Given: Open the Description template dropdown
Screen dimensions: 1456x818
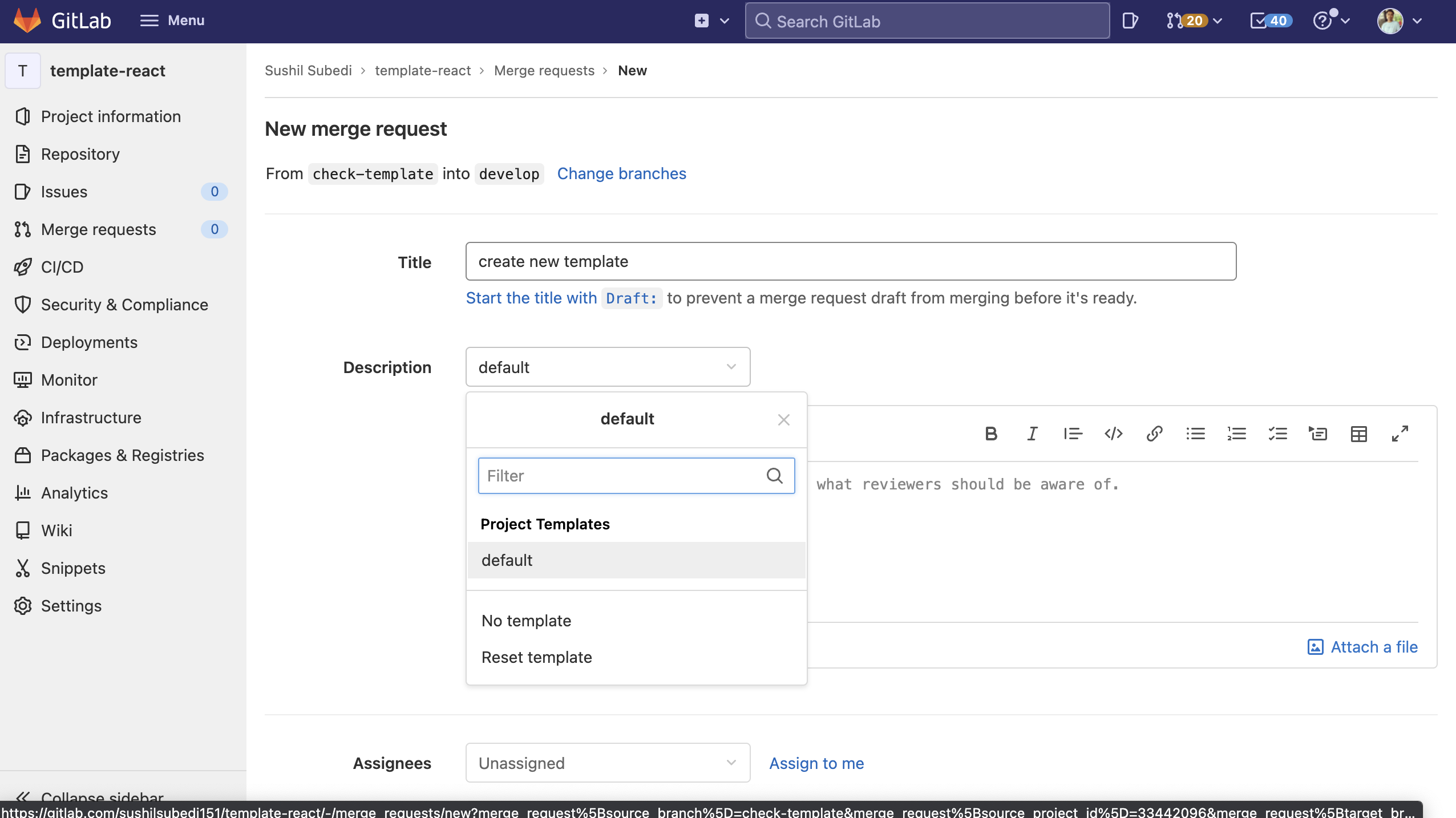Looking at the screenshot, I should (608, 367).
